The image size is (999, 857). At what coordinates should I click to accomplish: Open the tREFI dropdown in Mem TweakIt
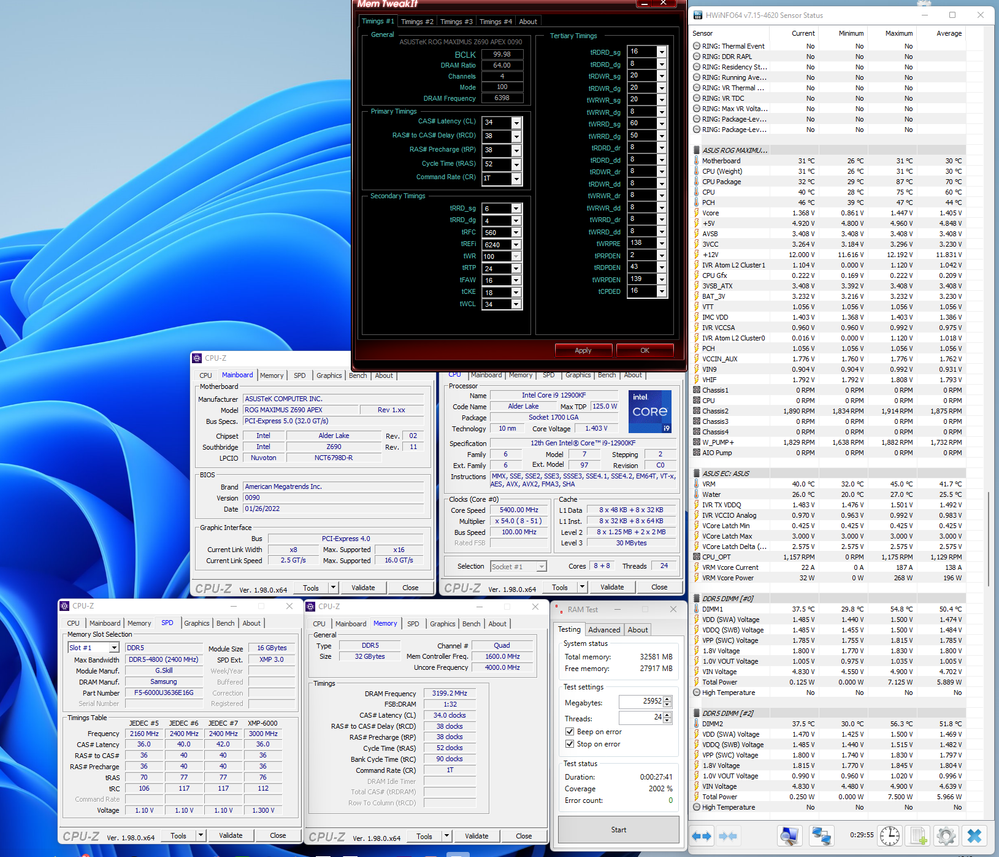[x=516, y=245]
